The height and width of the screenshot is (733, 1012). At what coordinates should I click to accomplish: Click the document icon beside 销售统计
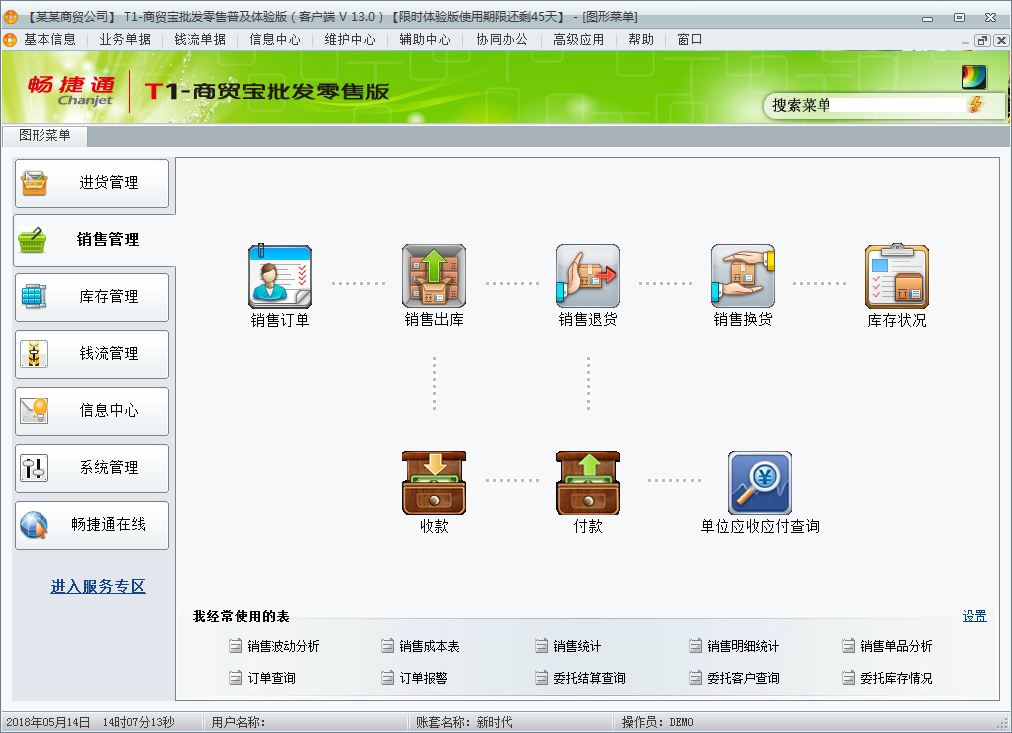click(541, 646)
